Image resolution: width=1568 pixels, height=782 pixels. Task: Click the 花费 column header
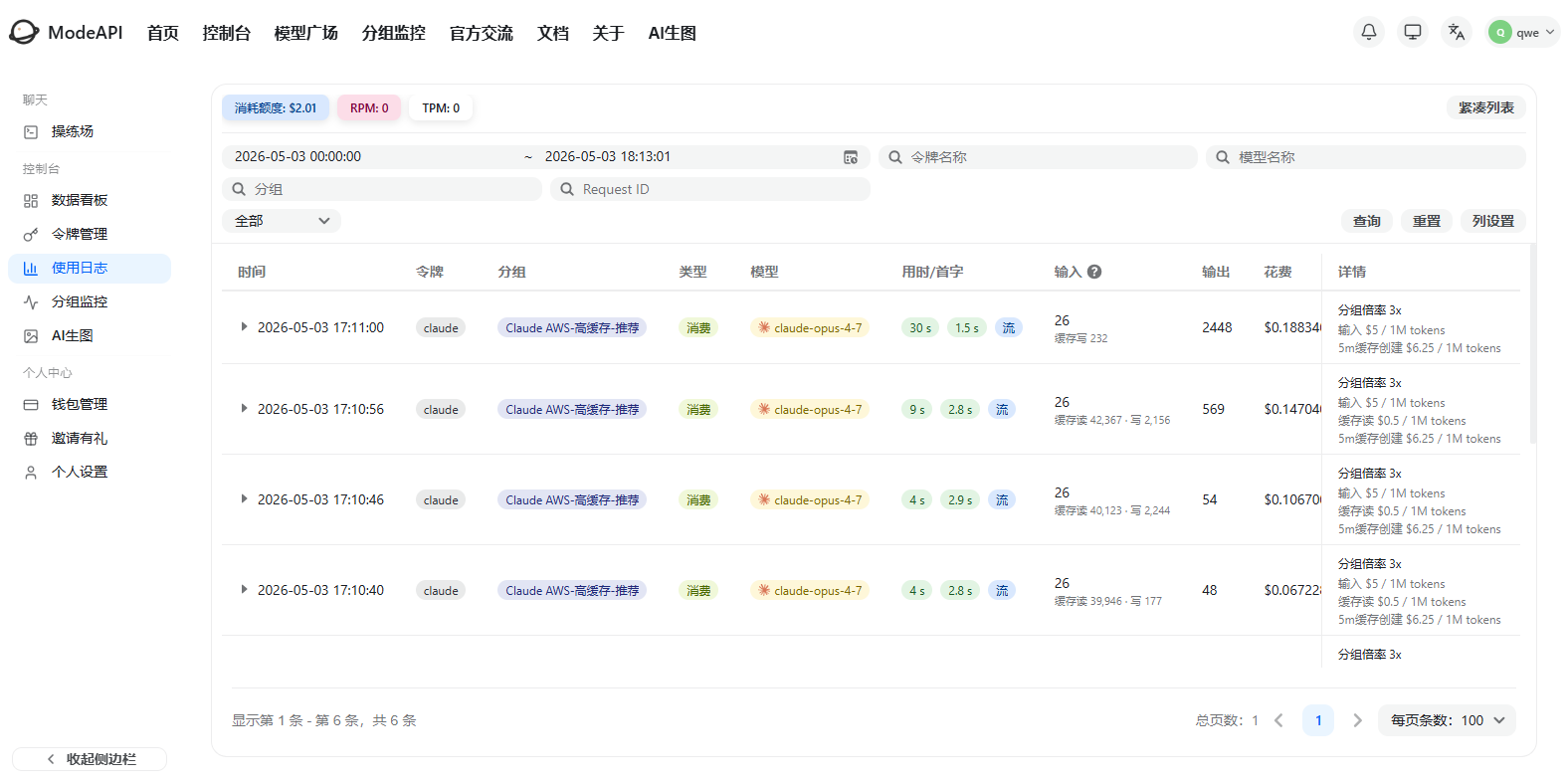point(1277,272)
